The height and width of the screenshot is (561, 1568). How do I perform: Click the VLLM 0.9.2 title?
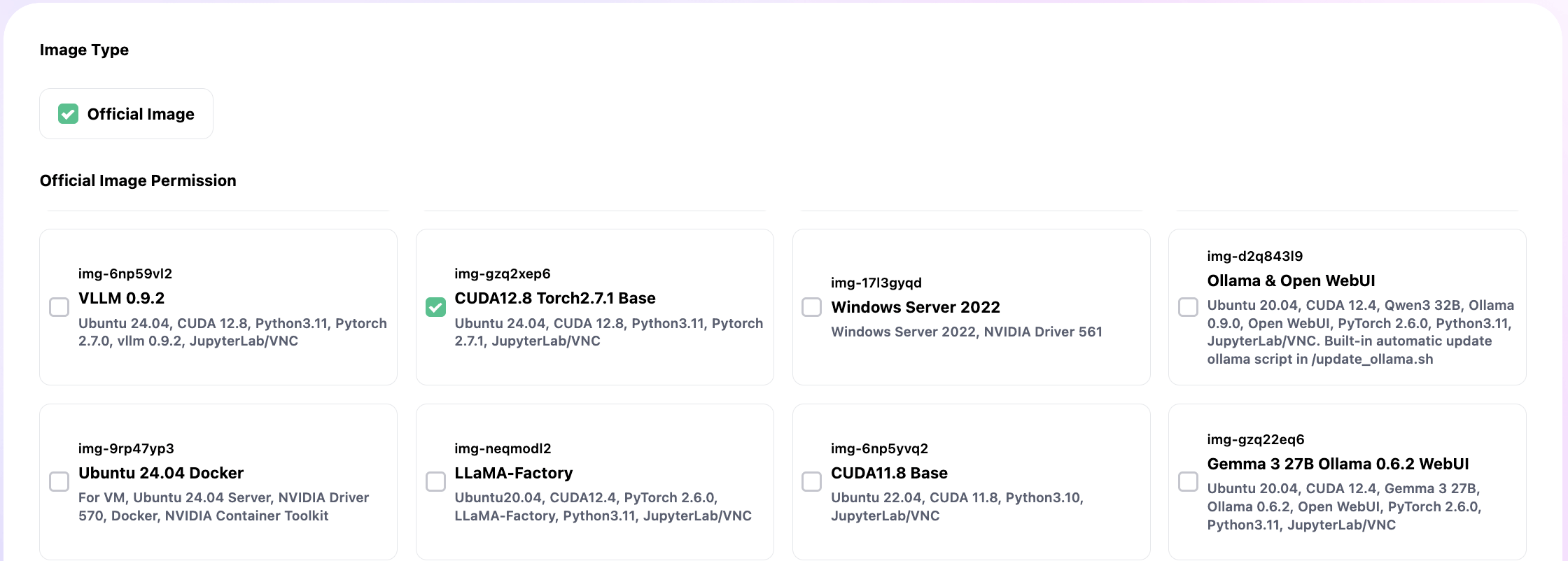pos(121,298)
